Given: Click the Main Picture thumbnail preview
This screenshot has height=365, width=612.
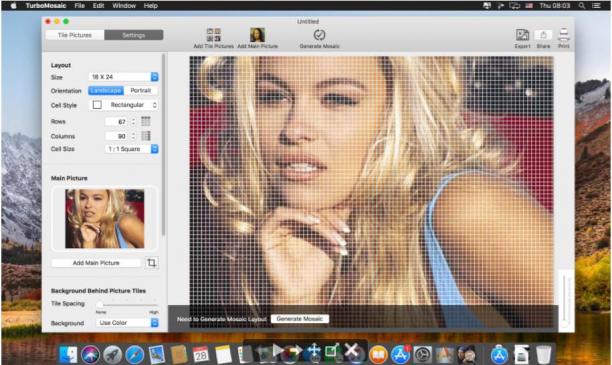Looking at the screenshot, I should pos(105,219).
